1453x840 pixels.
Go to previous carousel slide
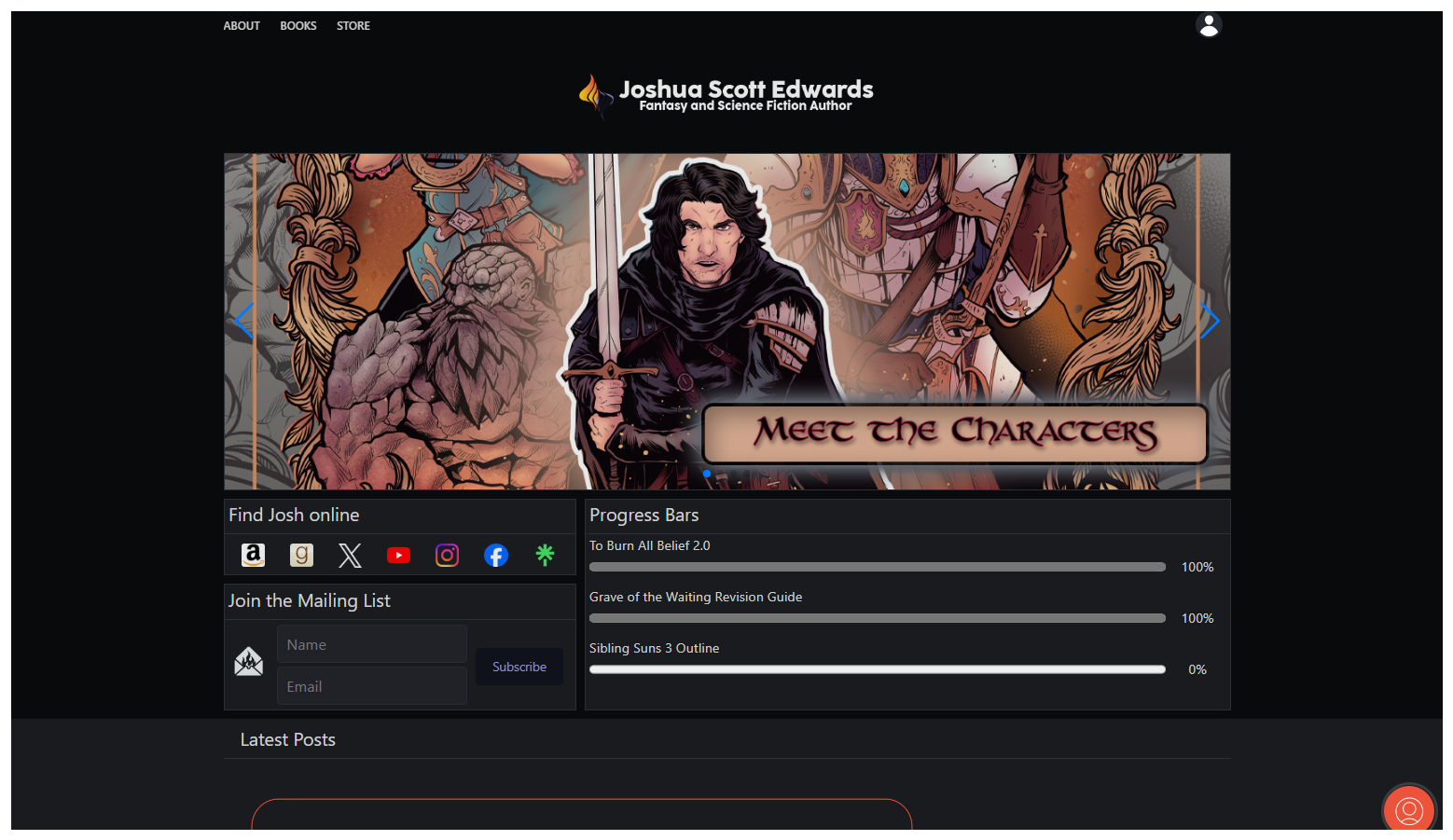point(244,321)
